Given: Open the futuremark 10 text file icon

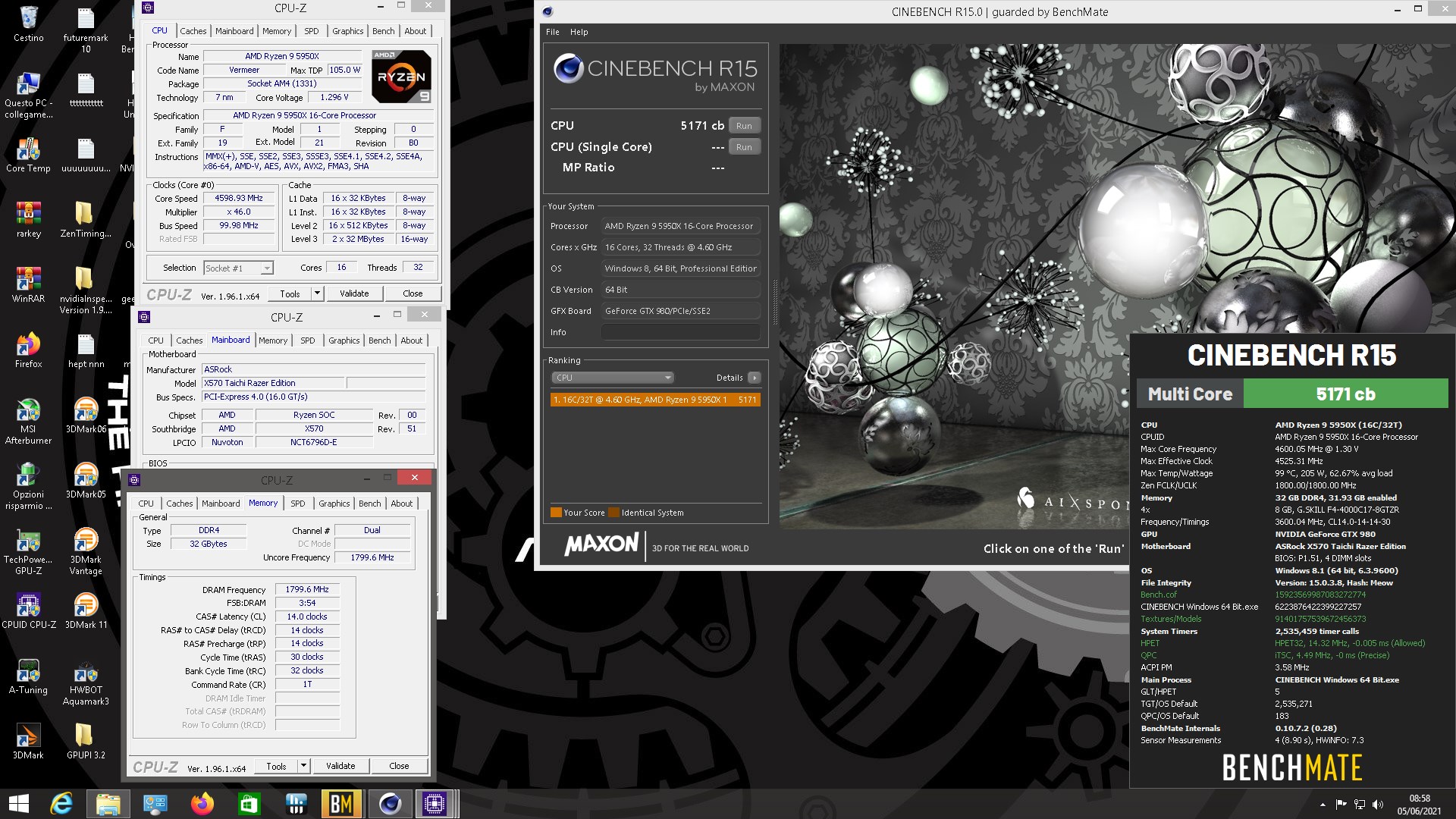Looking at the screenshot, I should click(x=86, y=30).
